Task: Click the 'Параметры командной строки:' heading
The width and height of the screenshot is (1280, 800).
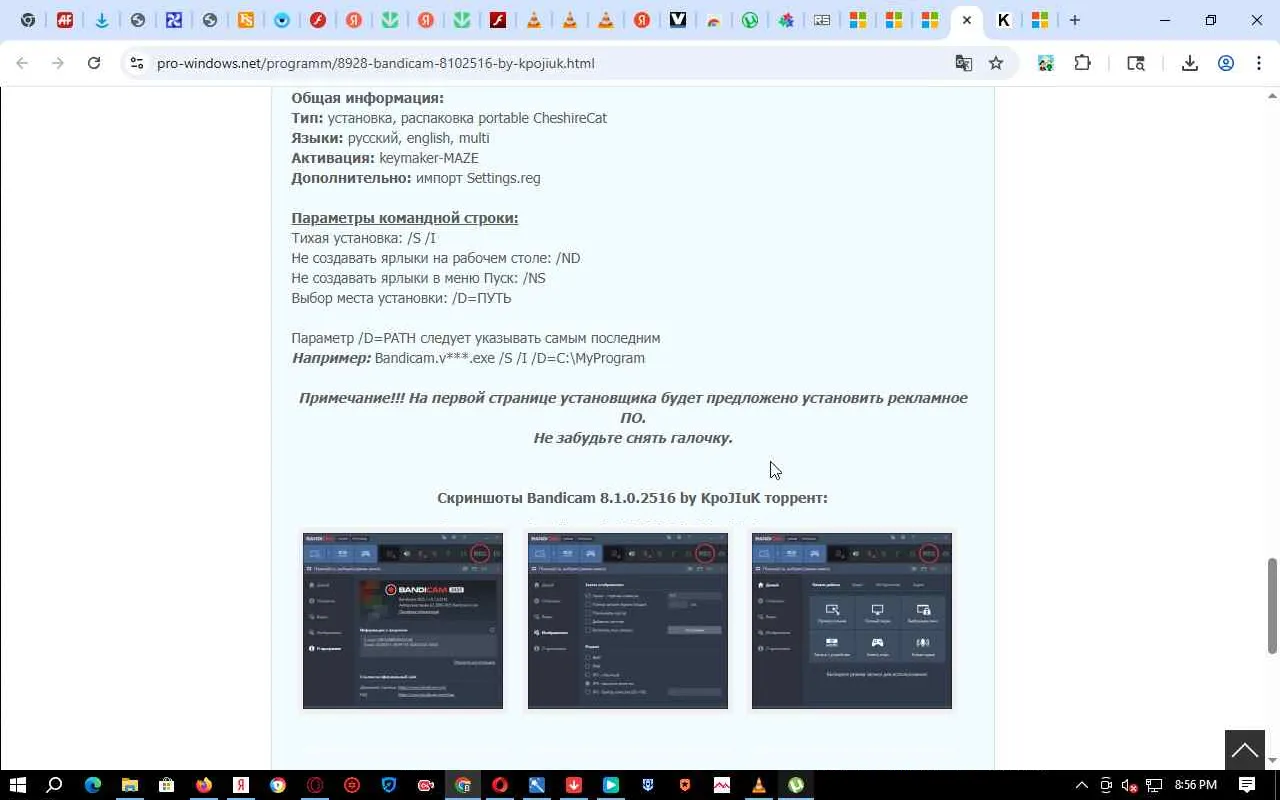Action: pos(404,218)
